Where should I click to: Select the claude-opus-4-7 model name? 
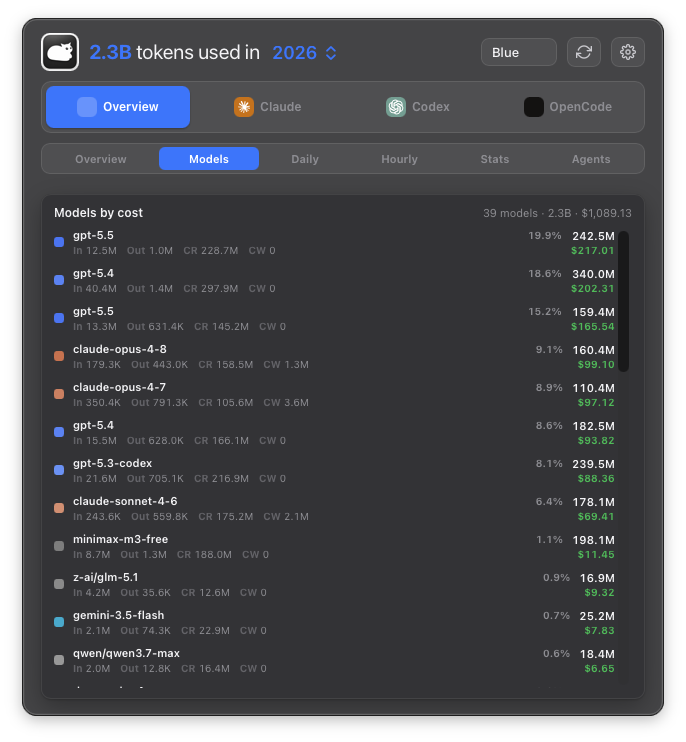pos(120,387)
